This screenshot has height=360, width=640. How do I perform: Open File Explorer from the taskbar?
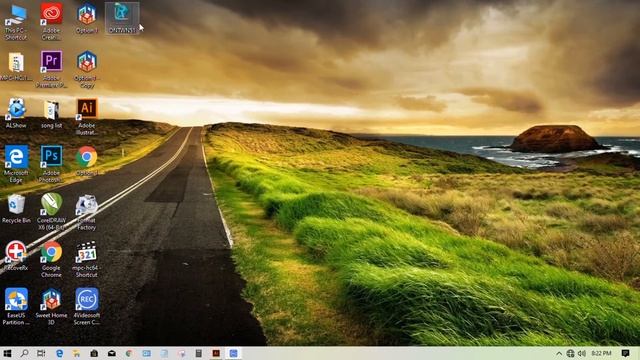click(x=76, y=353)
